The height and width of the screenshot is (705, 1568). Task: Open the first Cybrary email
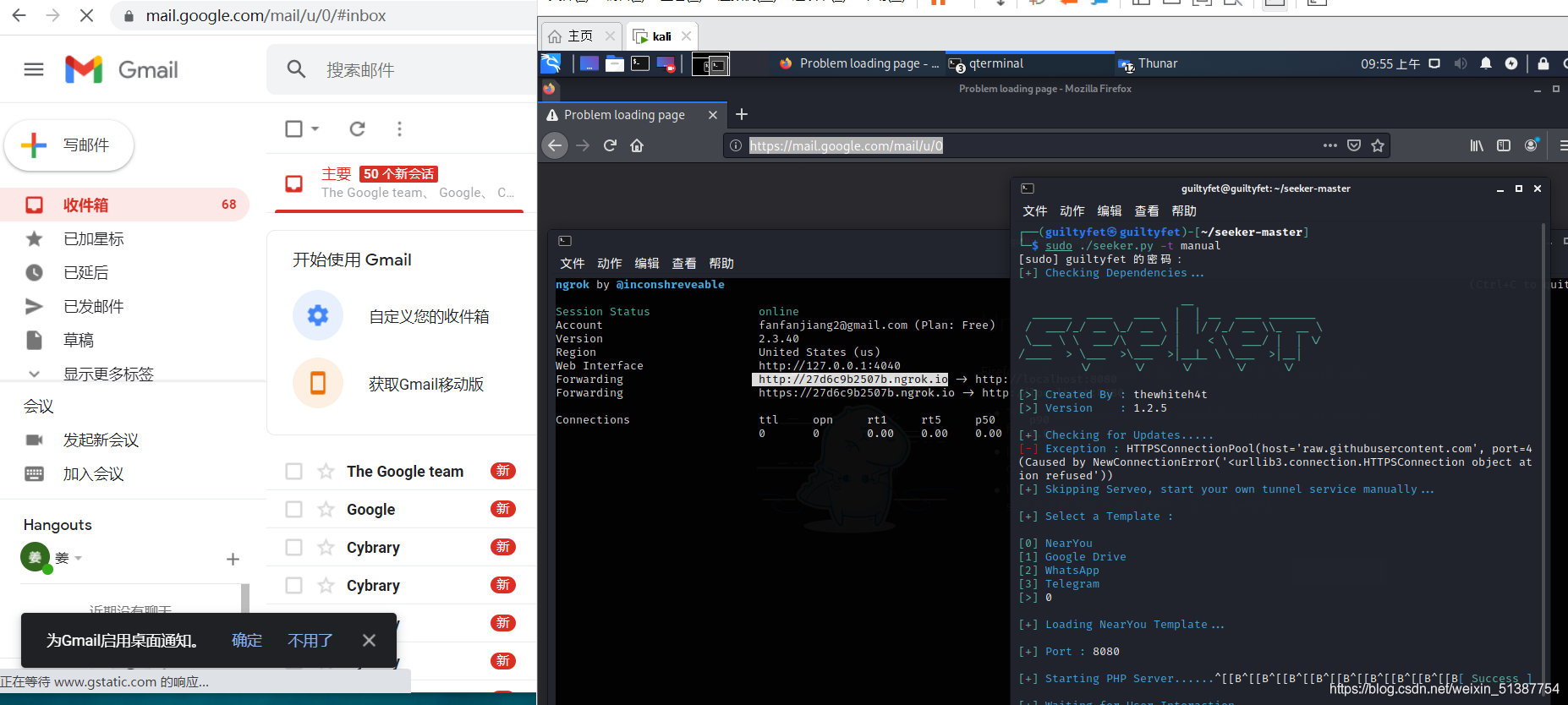tap(402, 547)
